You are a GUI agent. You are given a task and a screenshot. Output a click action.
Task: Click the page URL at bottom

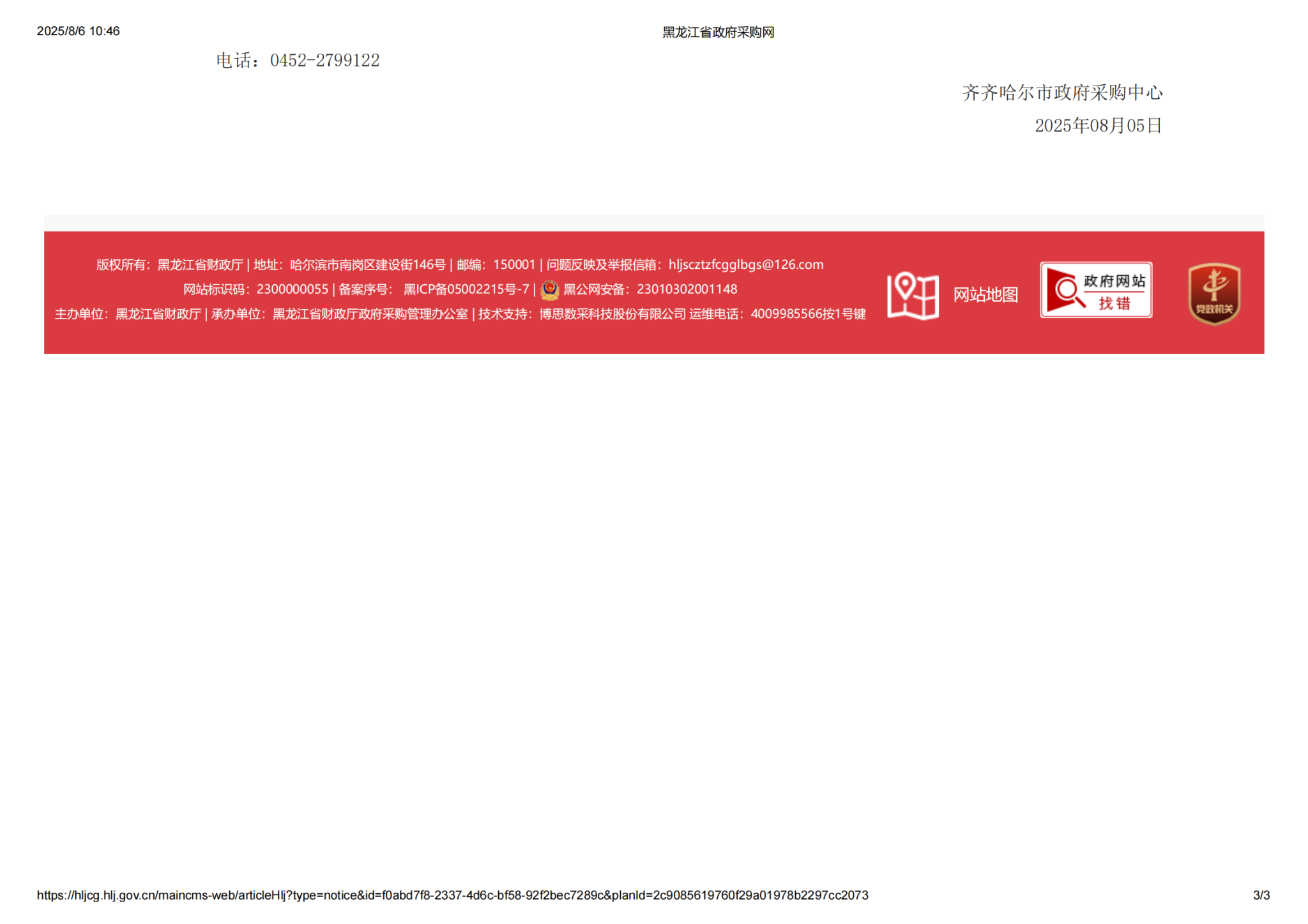point(452,895)
